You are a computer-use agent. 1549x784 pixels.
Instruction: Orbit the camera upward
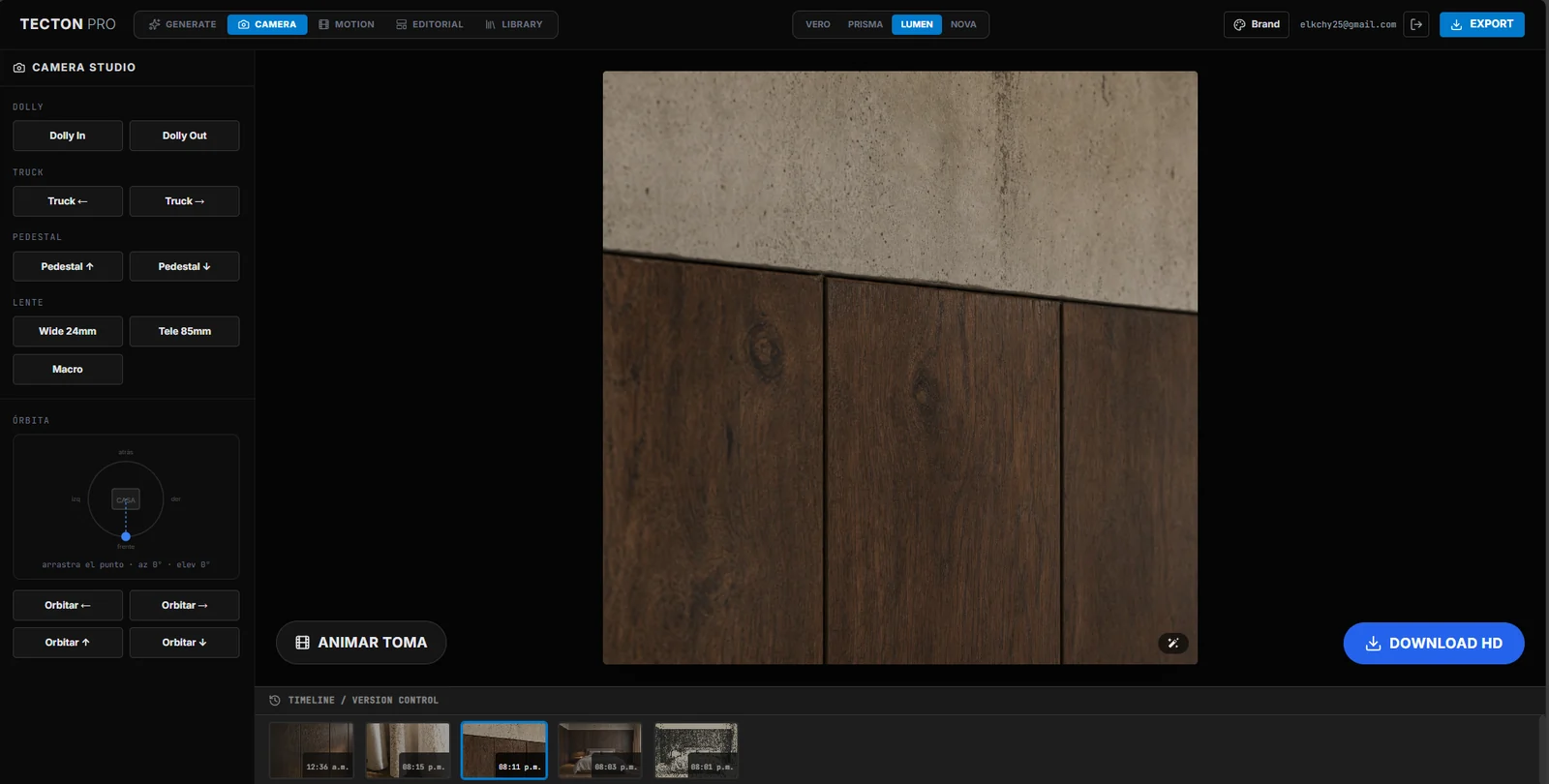tap(68, 643)
